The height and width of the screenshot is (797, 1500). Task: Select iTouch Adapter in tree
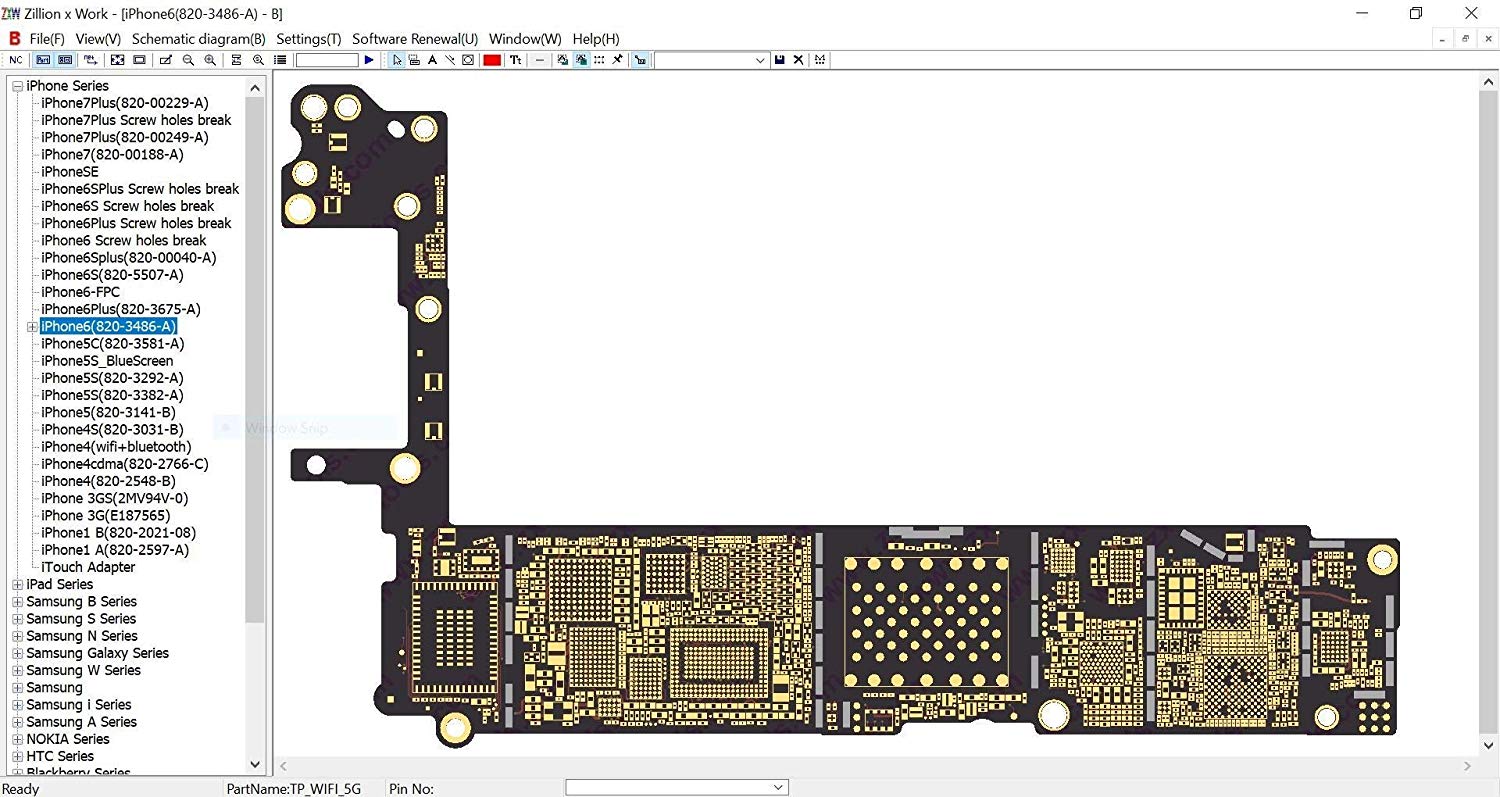[88, 567]
